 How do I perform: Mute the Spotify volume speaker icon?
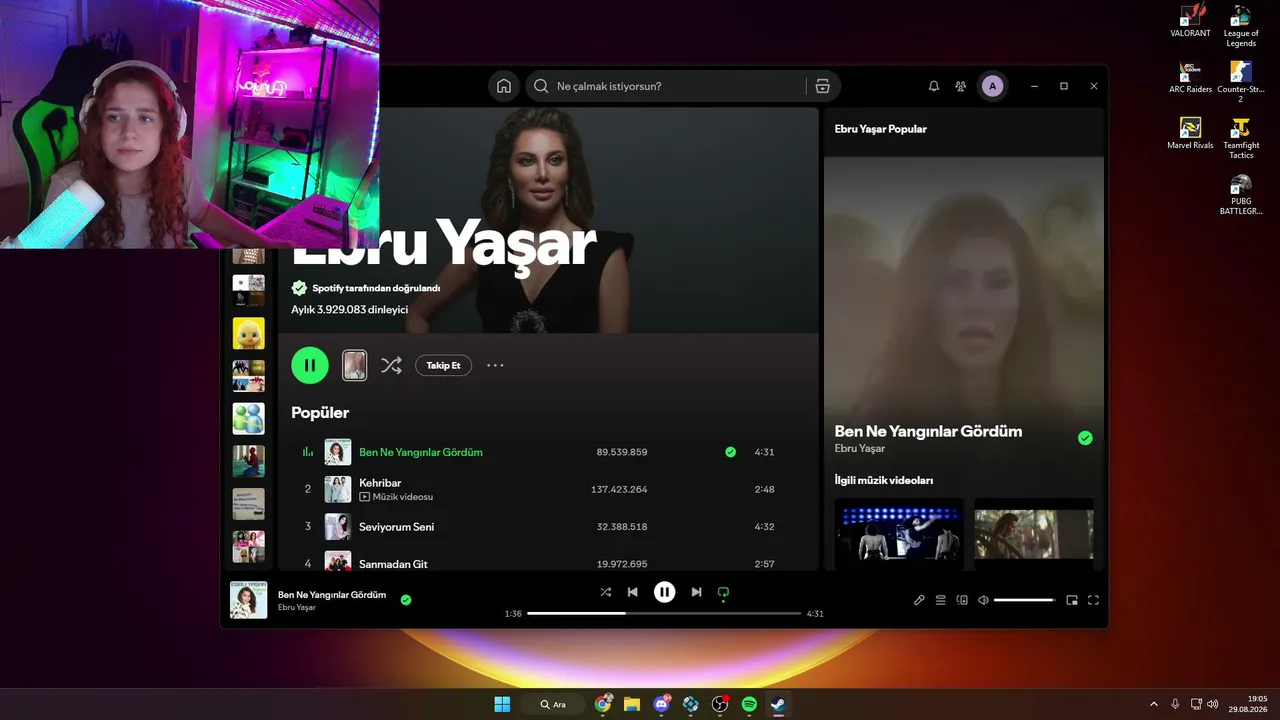tap(983, 600)
